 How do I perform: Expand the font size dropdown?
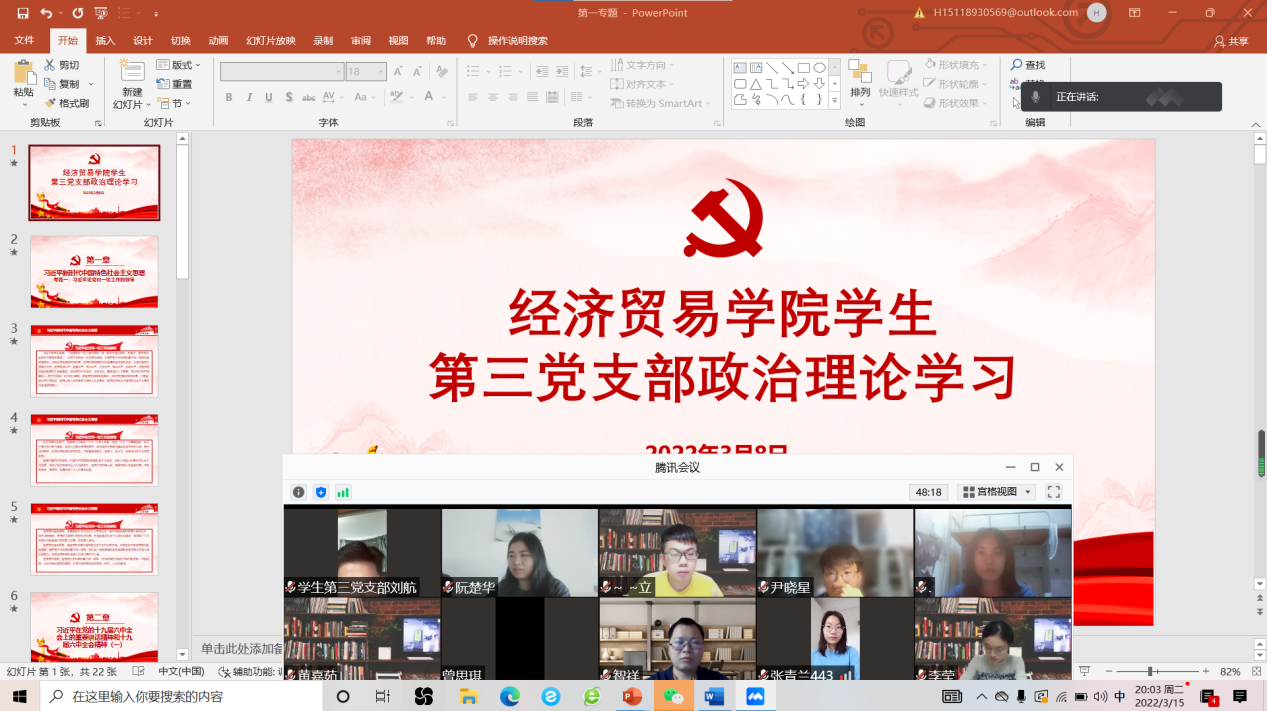(x=381, y=72)
